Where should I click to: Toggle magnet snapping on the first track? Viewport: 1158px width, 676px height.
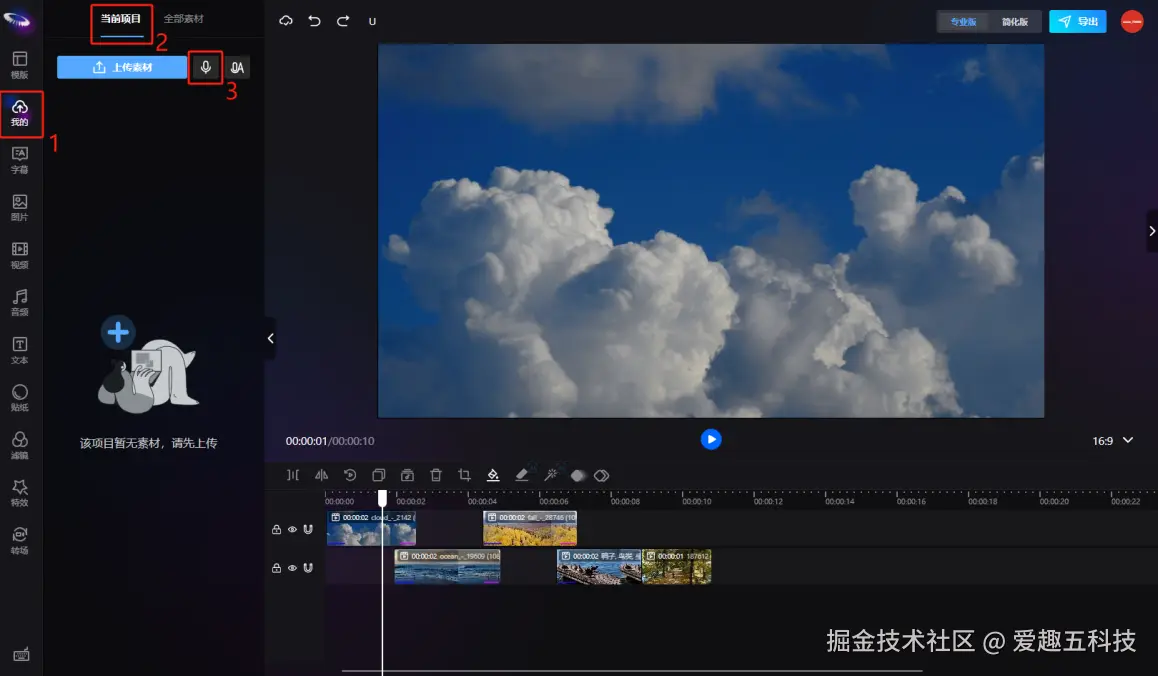tap(308, 529)
